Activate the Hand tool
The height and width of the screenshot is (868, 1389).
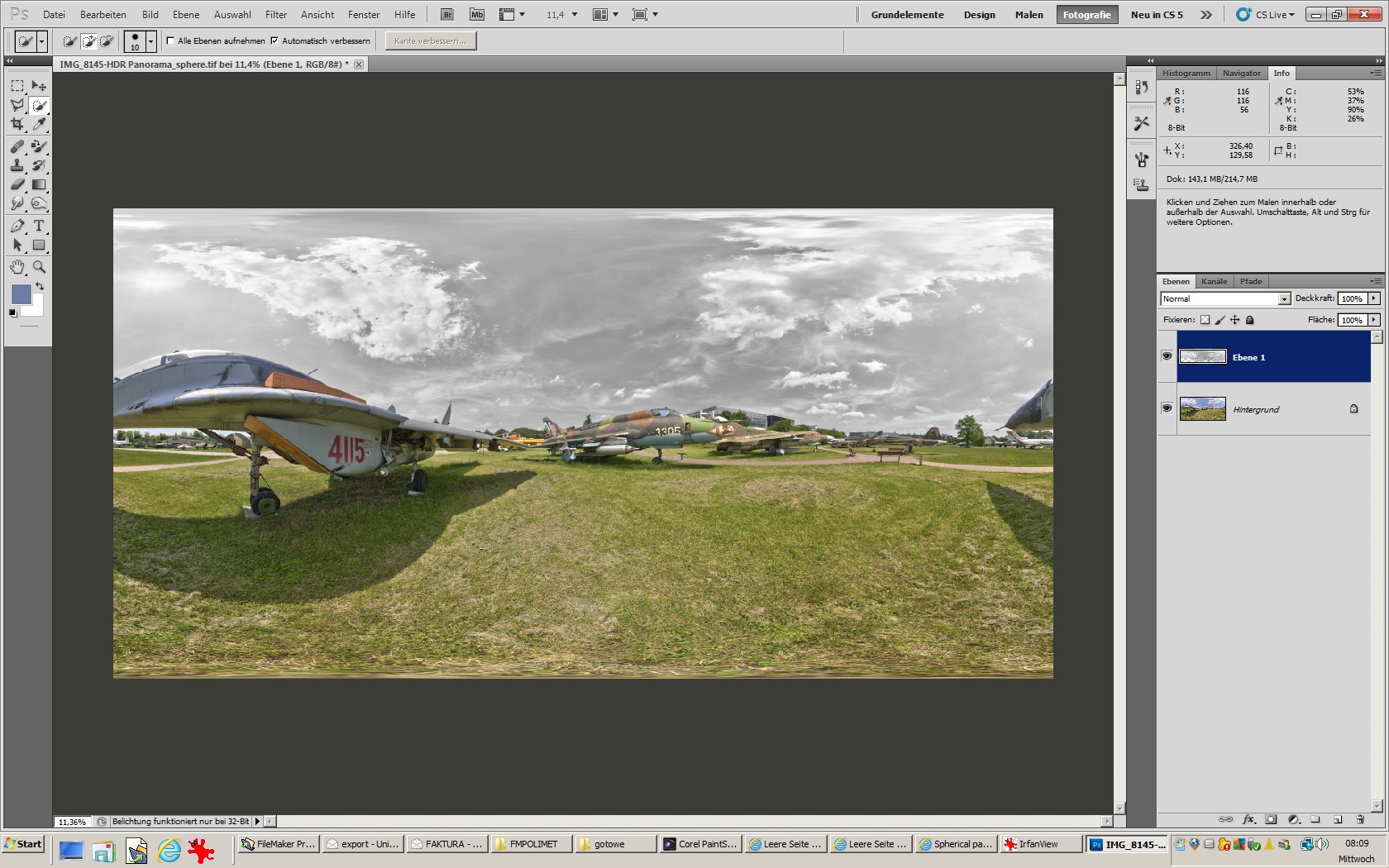click(17, 267)
